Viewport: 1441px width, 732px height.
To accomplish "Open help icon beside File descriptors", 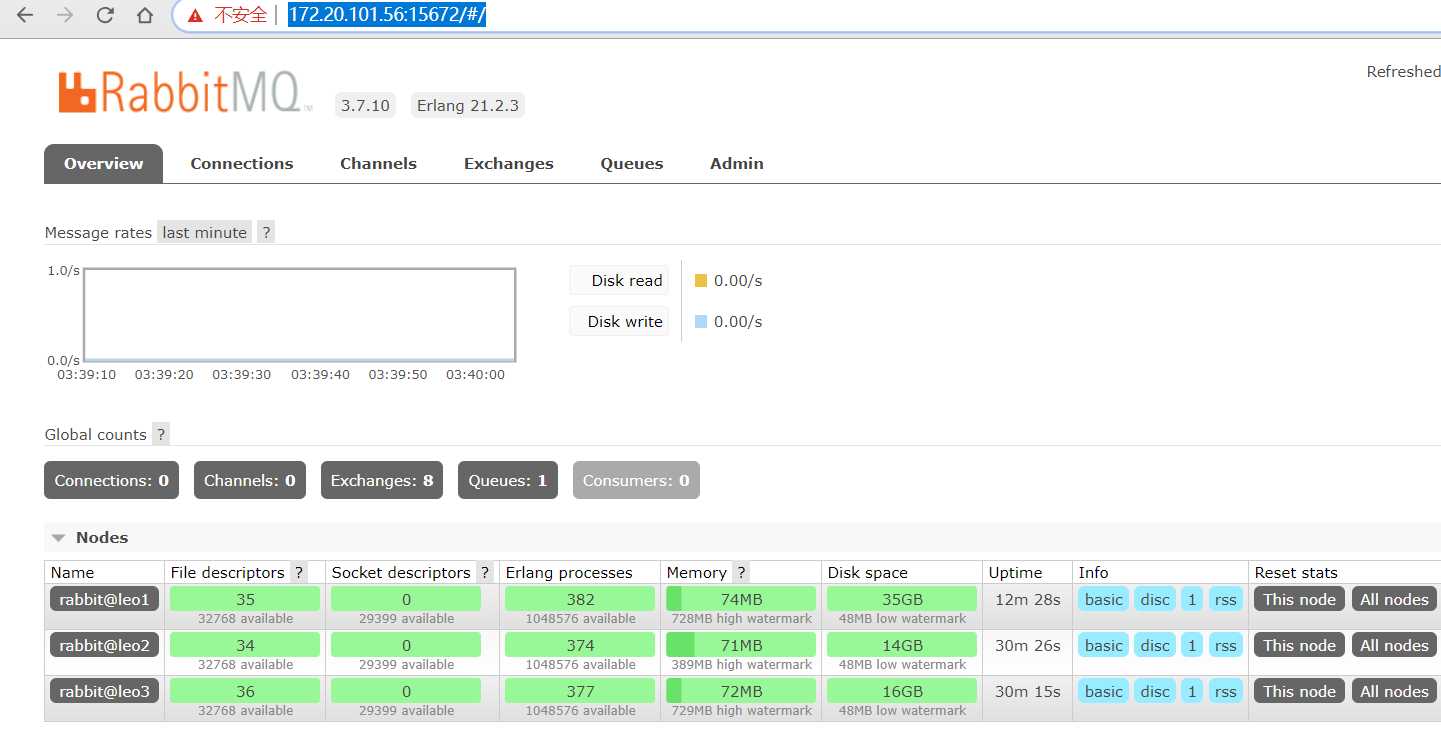I will 298,573.
